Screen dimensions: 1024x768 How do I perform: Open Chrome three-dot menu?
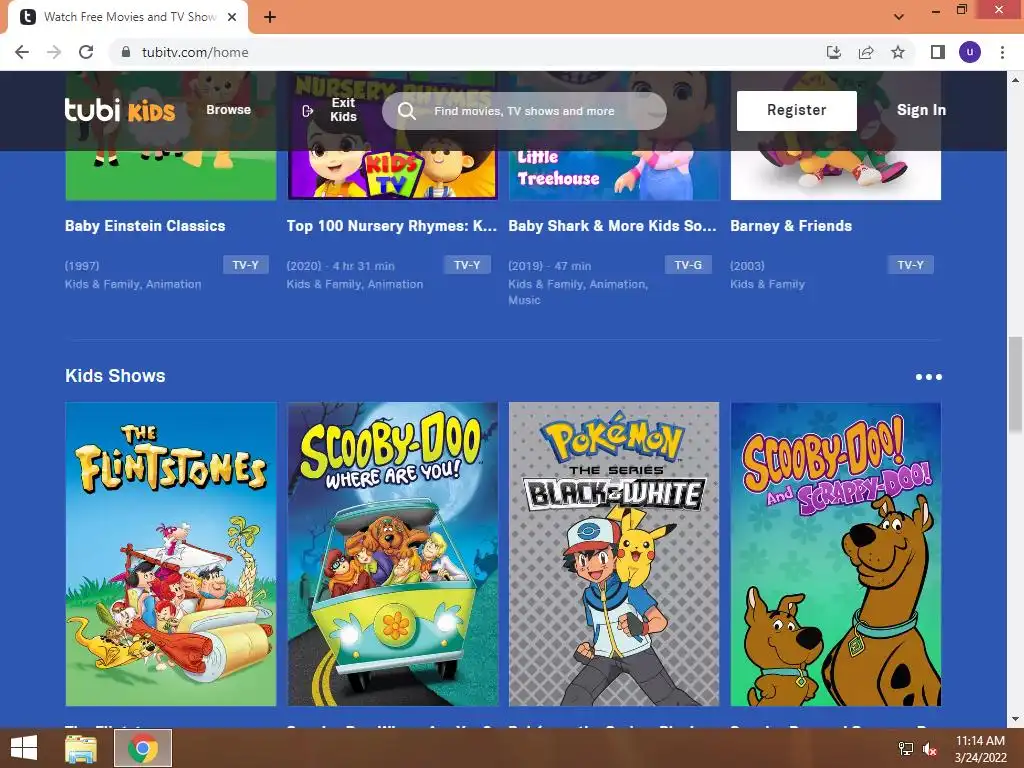coord(1002,52)
